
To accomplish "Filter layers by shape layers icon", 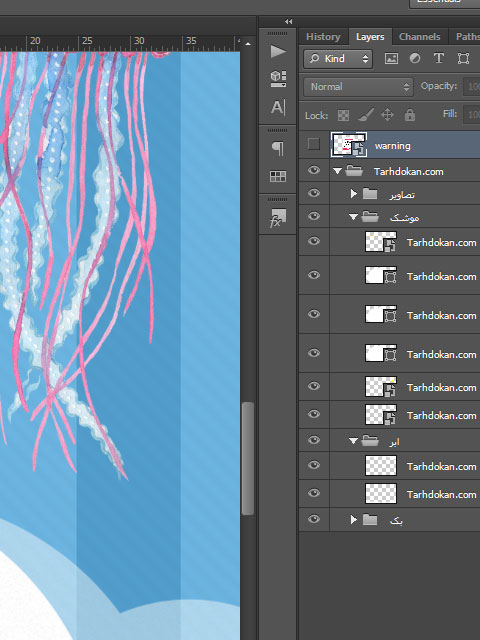I will coord(463,58).
